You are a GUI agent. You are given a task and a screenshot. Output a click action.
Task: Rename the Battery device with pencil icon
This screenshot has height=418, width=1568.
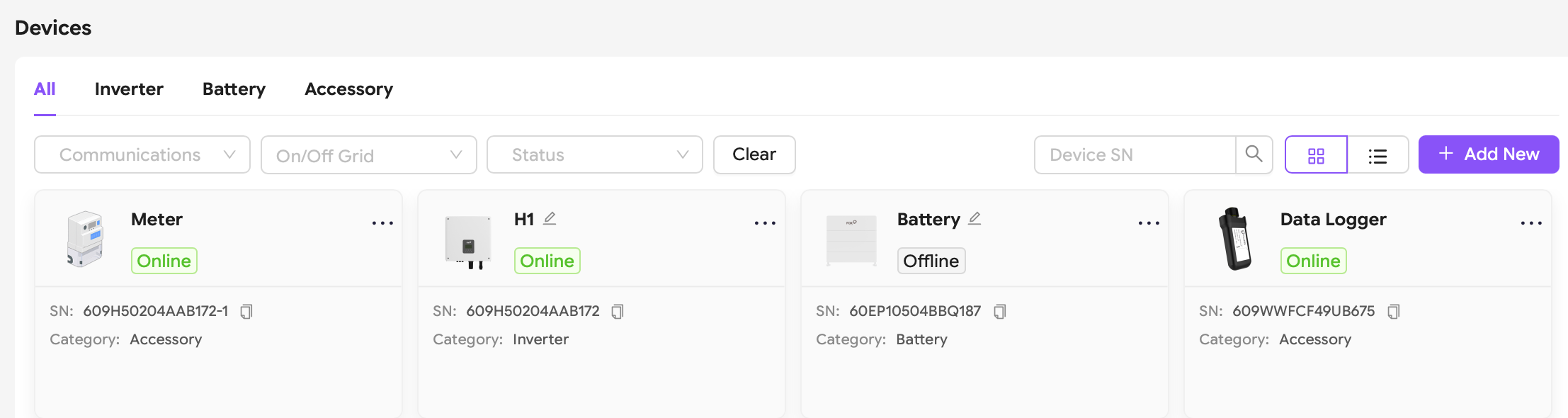[975, 219]
